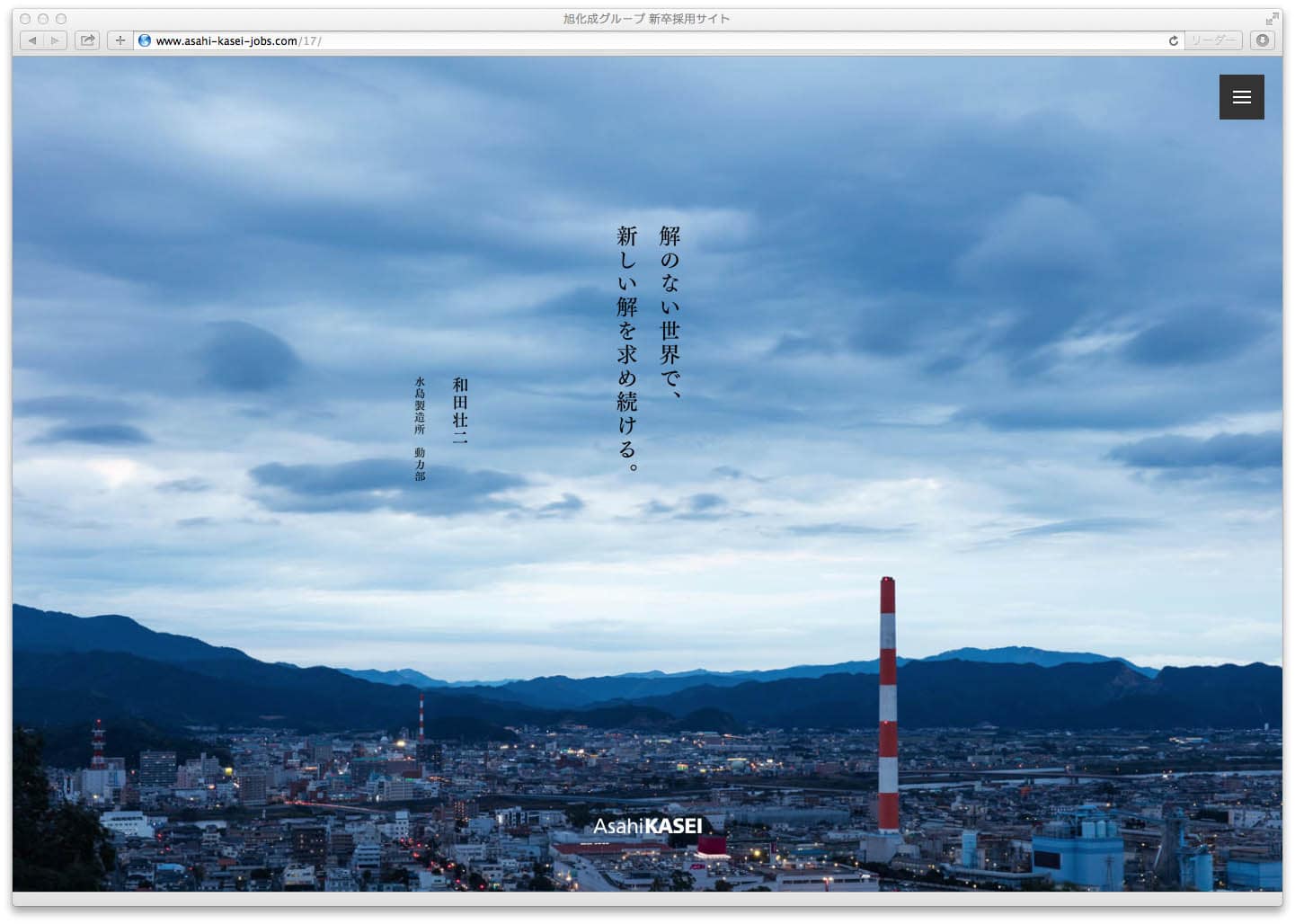Open the Share button in Safari toolbar
The width and height of the screenshot is (1295, 924).
(87, 40)
